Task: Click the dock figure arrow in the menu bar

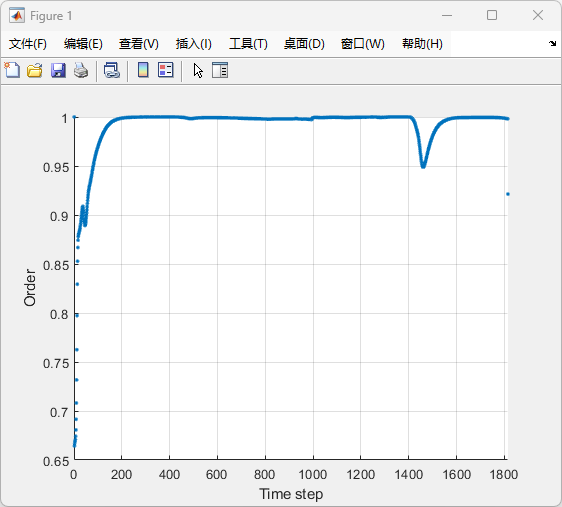Action: point(552,43)
